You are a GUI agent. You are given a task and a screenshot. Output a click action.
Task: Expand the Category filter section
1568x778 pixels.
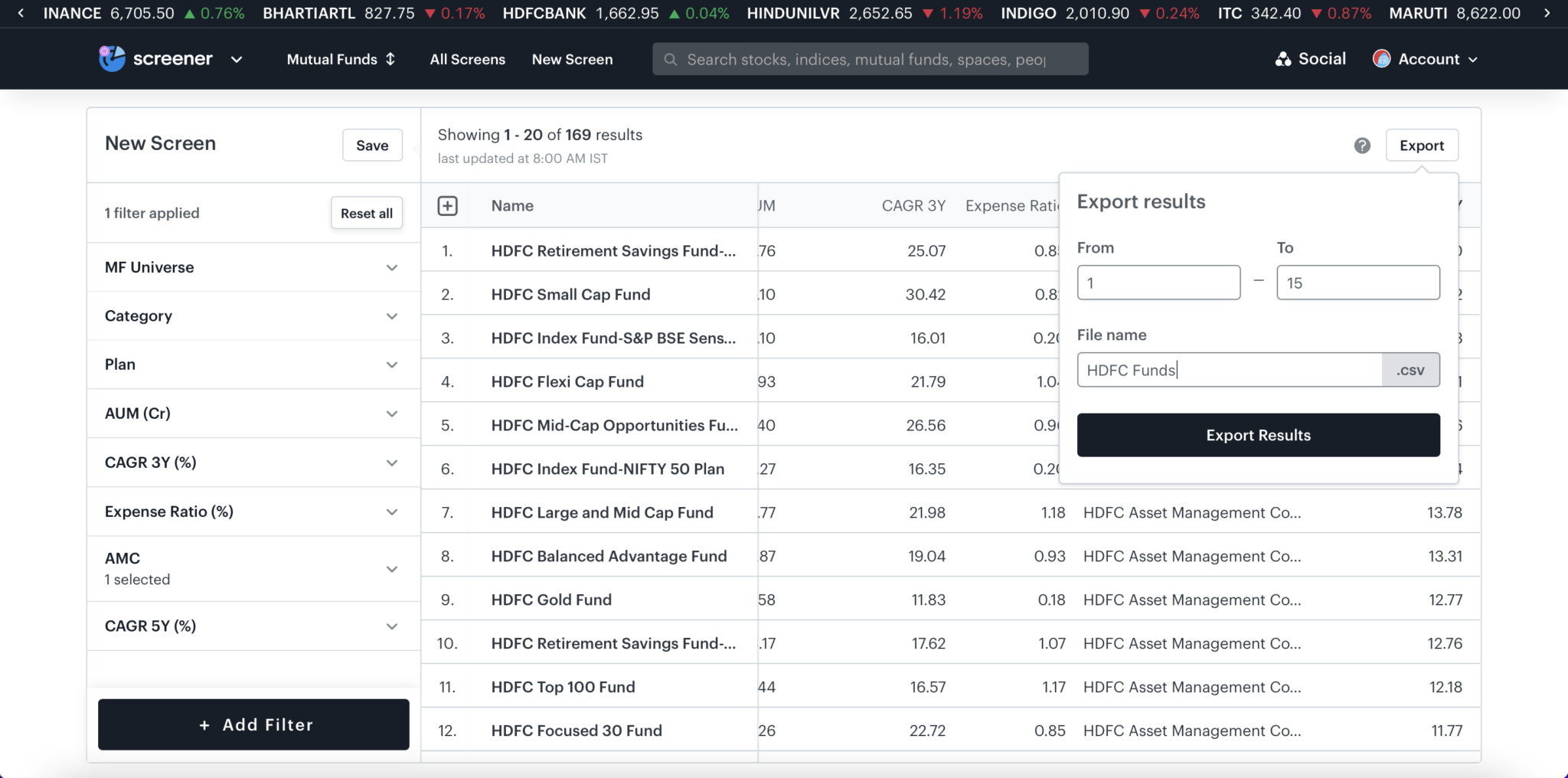(x=392, y=315)
